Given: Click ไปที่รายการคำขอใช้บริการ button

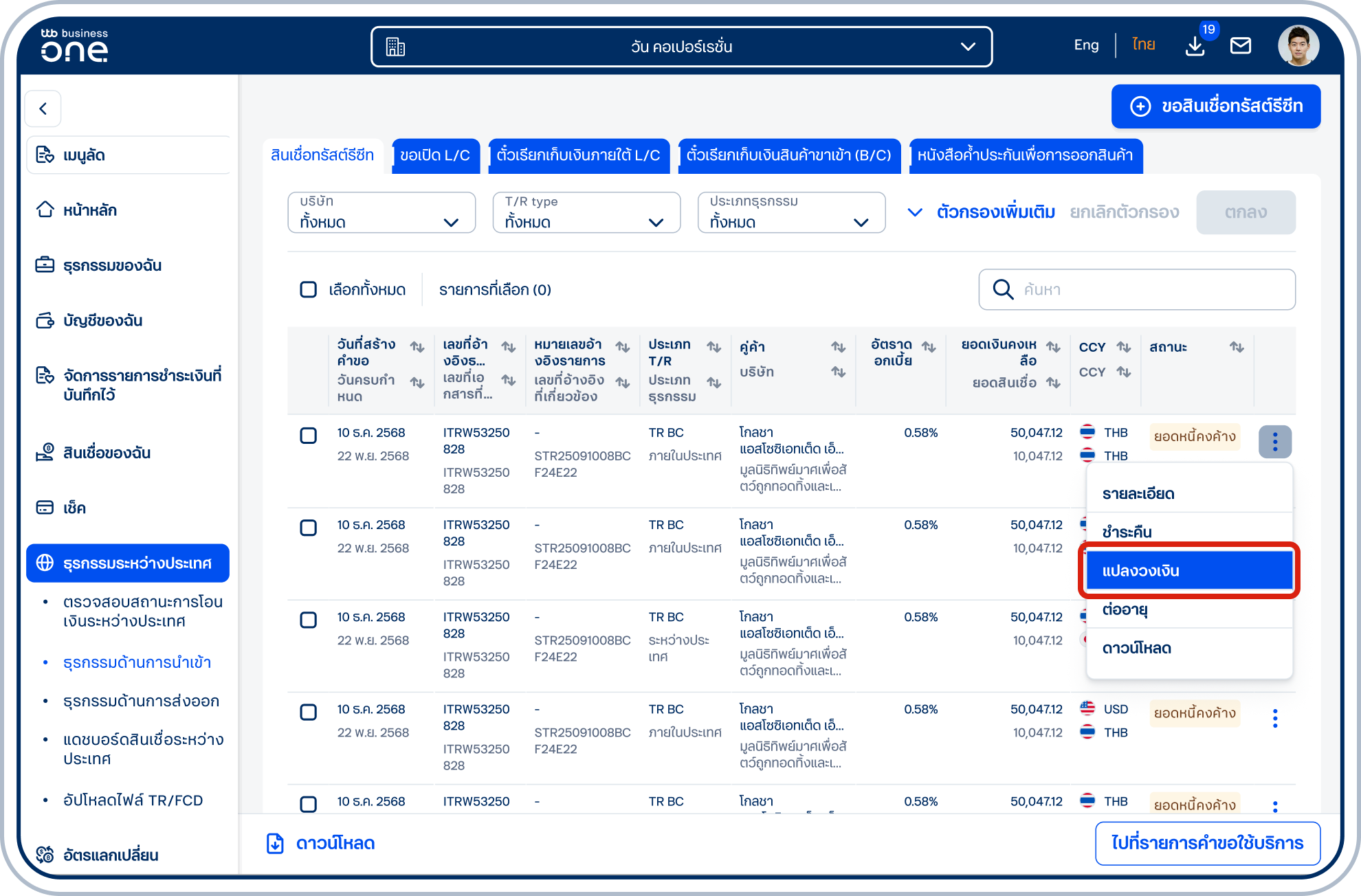Looking at the screenshot, I should coord(1207,843).
